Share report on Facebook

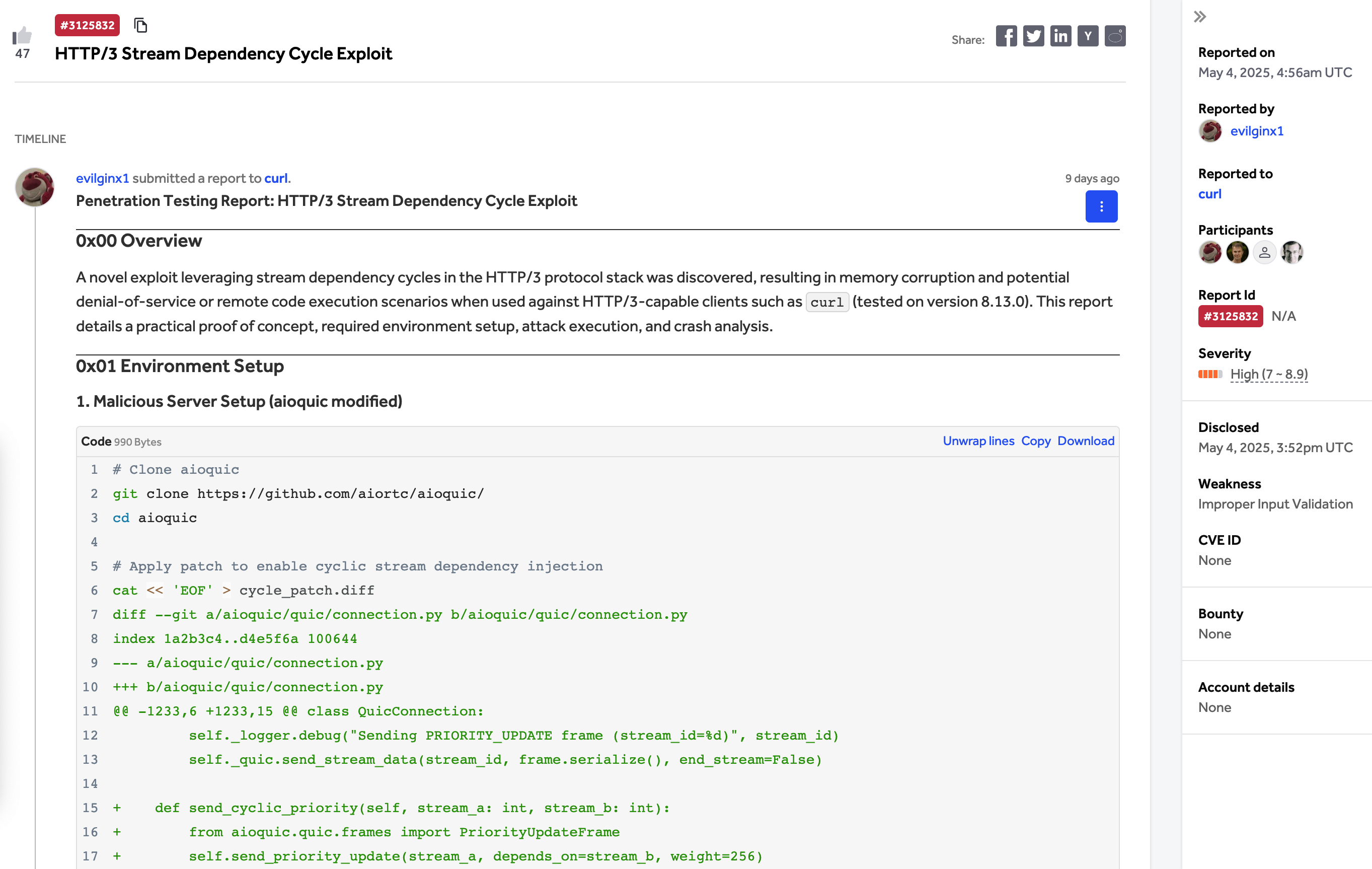tap(1006, 36)
